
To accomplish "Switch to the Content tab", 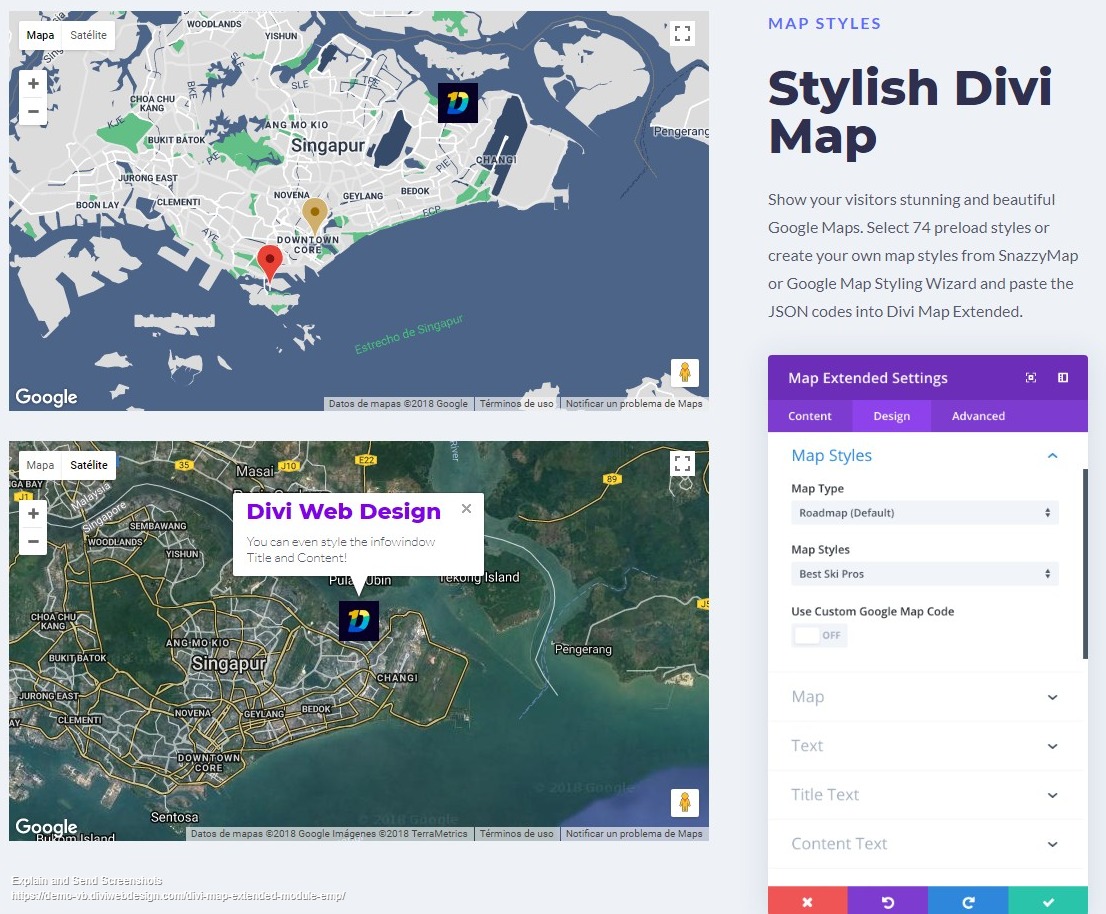I will pyautogui.click(x=810, y=416).
